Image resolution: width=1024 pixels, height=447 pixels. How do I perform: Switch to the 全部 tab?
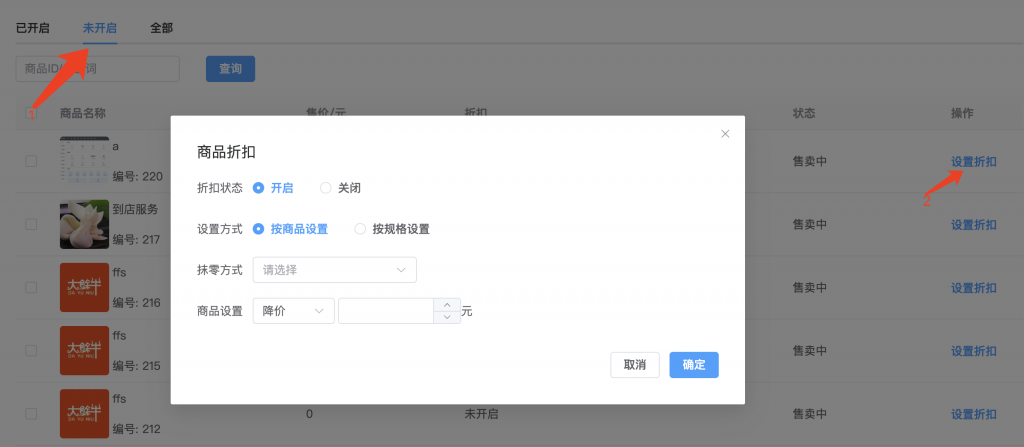pyautogui.click(x=161, y=29)
